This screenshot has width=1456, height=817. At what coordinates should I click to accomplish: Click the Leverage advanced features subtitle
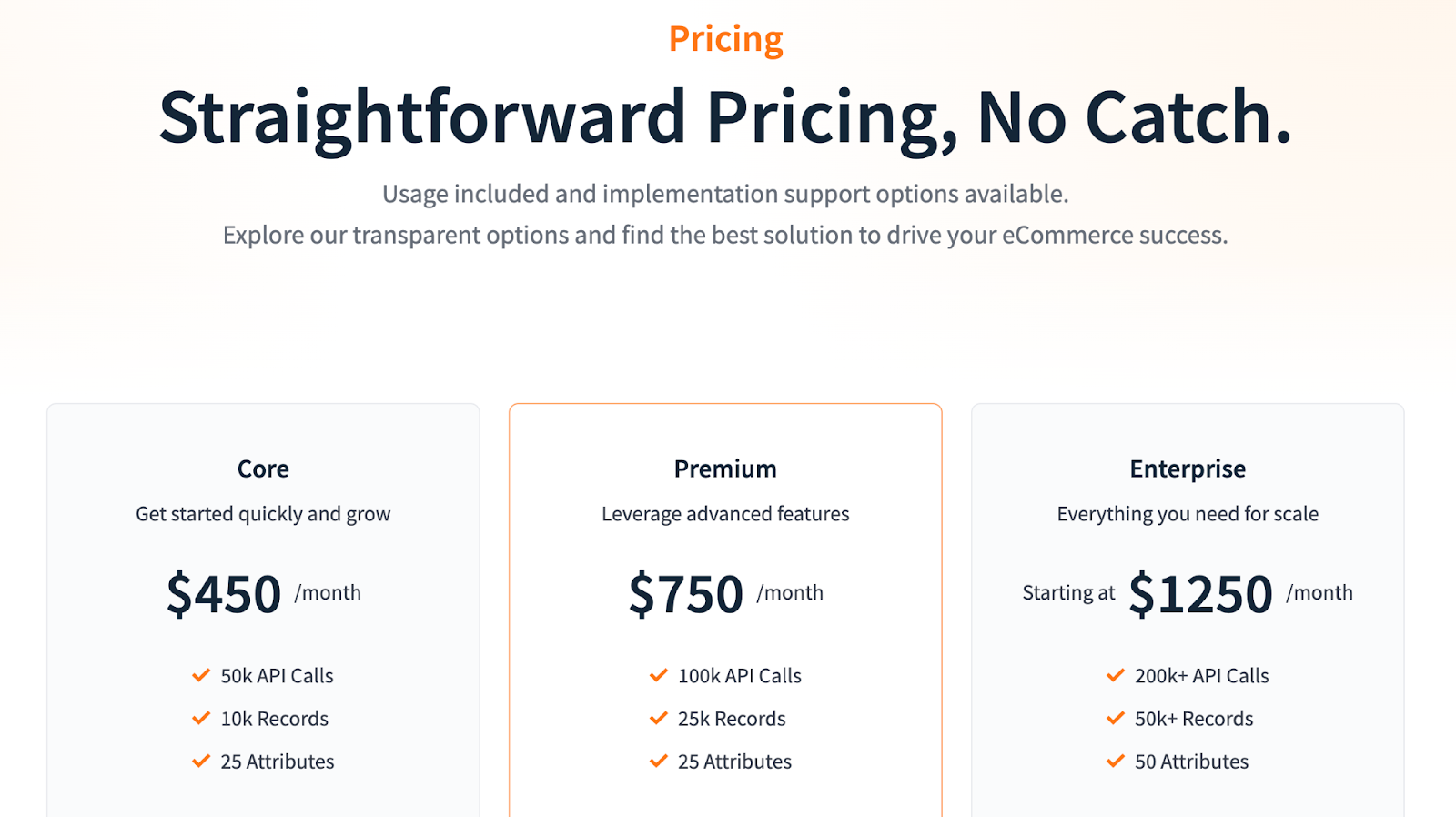725,514
